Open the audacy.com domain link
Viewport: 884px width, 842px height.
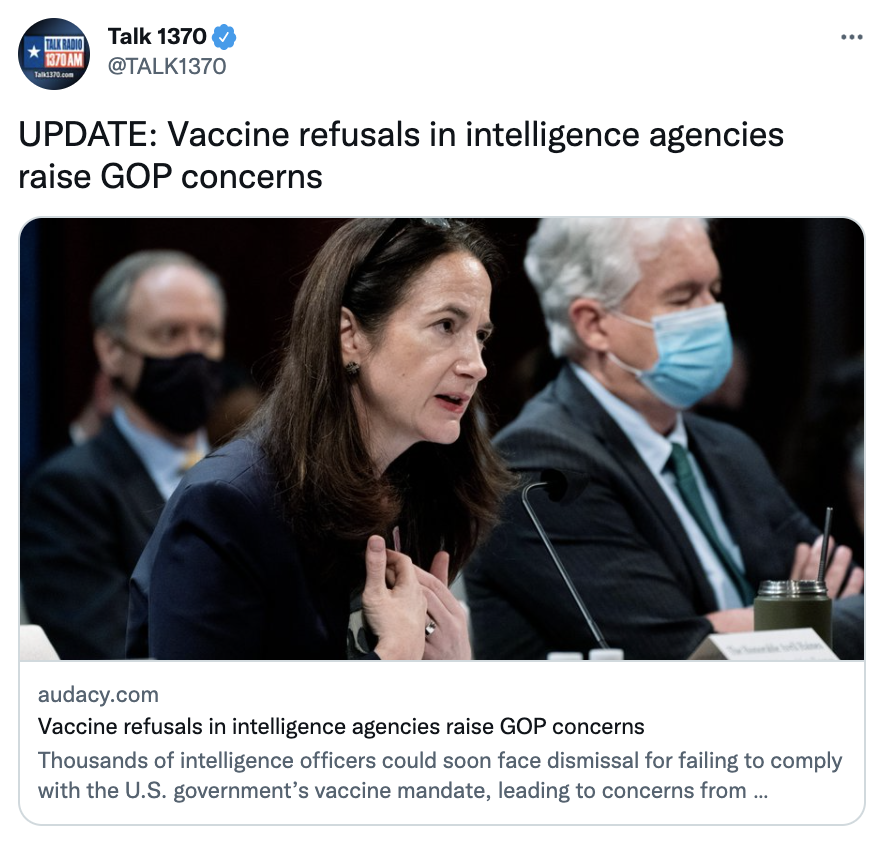[x=98, y=694]
